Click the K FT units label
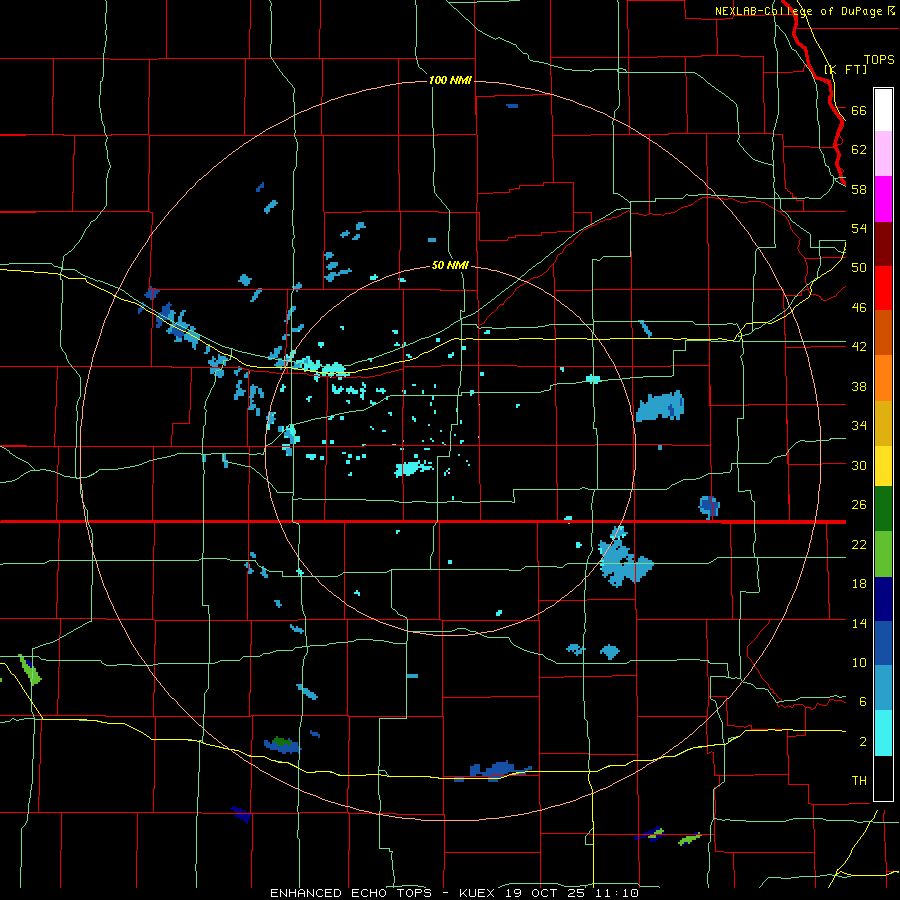900x900 pixels. point(845,69)
